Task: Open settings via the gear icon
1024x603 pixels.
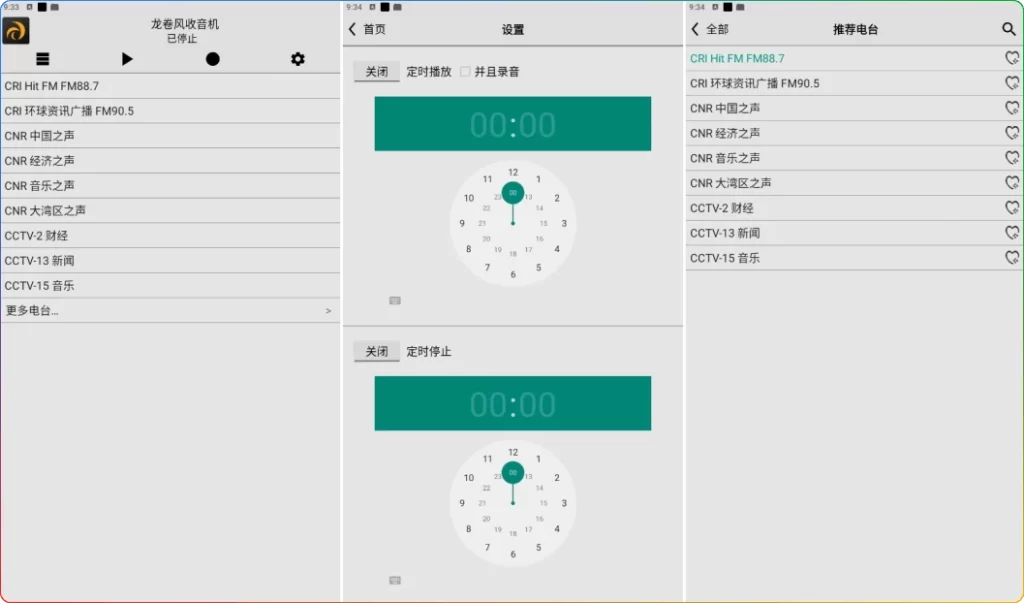Action: click(298, 59)
